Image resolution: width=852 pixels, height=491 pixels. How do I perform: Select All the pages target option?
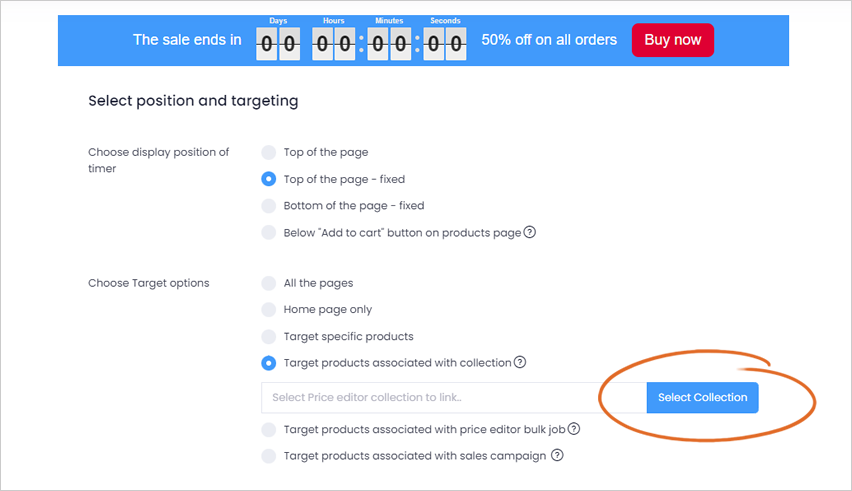(268, 283)
